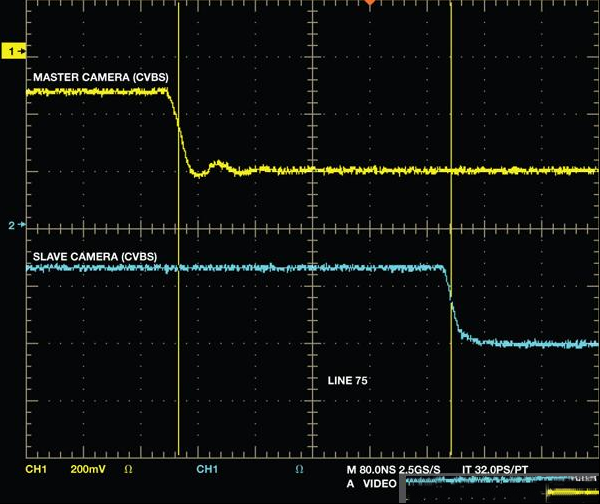600x504 pixels.
Task: Click the 200mV vertical scale readout
Action: 88,469
